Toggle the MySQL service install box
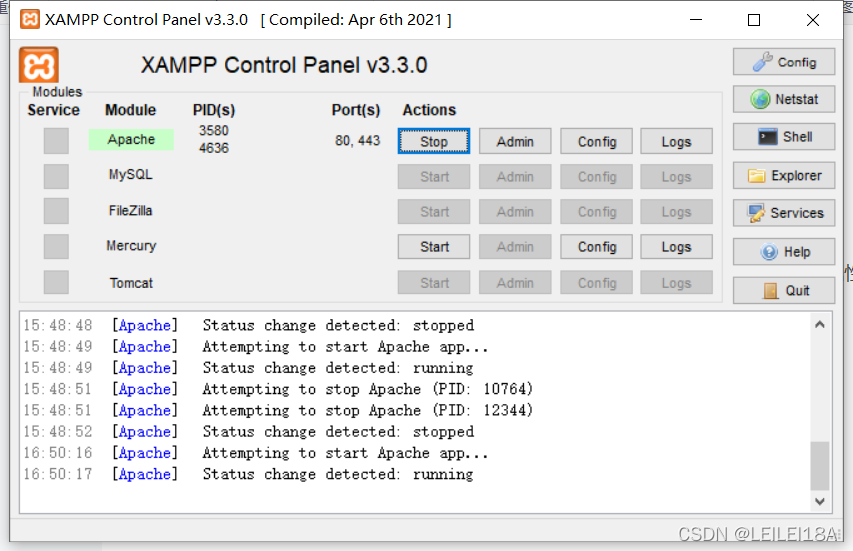 [56, 176]
